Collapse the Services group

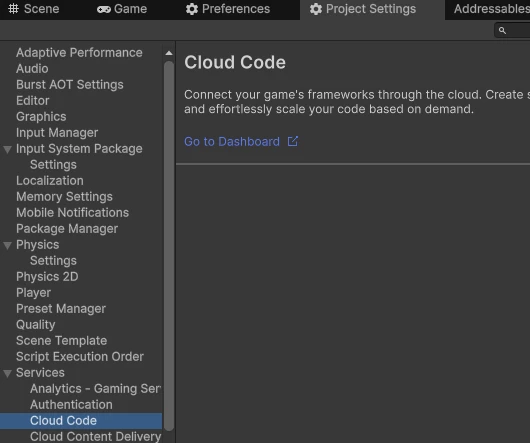tap(7, 373)
